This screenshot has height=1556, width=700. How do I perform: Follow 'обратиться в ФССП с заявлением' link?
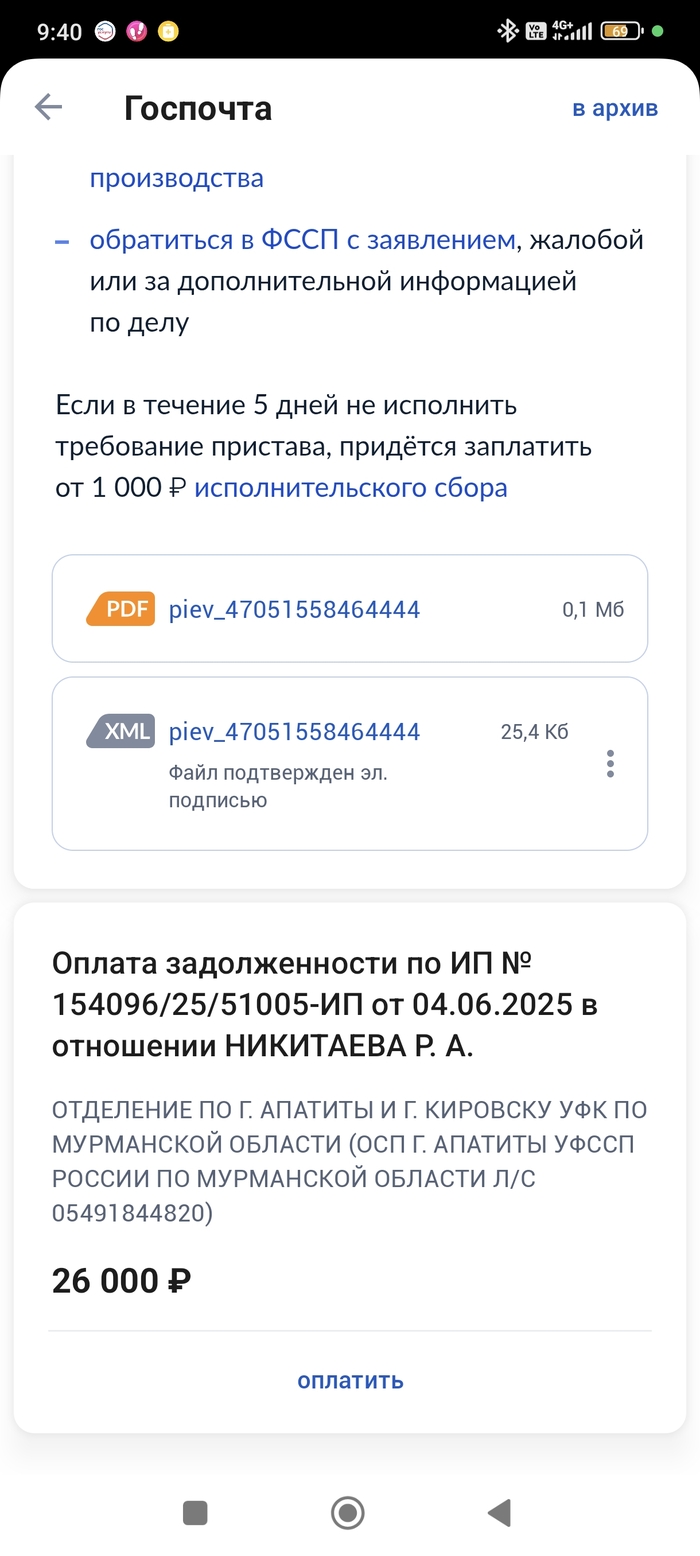(x=303, y=240)
